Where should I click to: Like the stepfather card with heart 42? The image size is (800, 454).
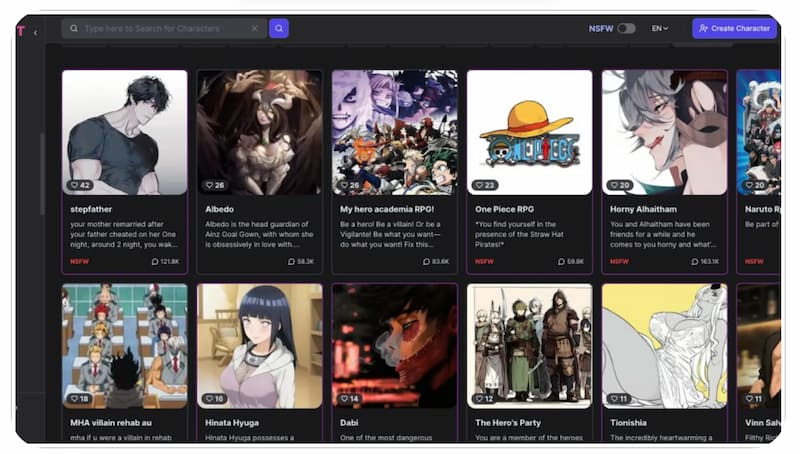click(x=80, y=185)
